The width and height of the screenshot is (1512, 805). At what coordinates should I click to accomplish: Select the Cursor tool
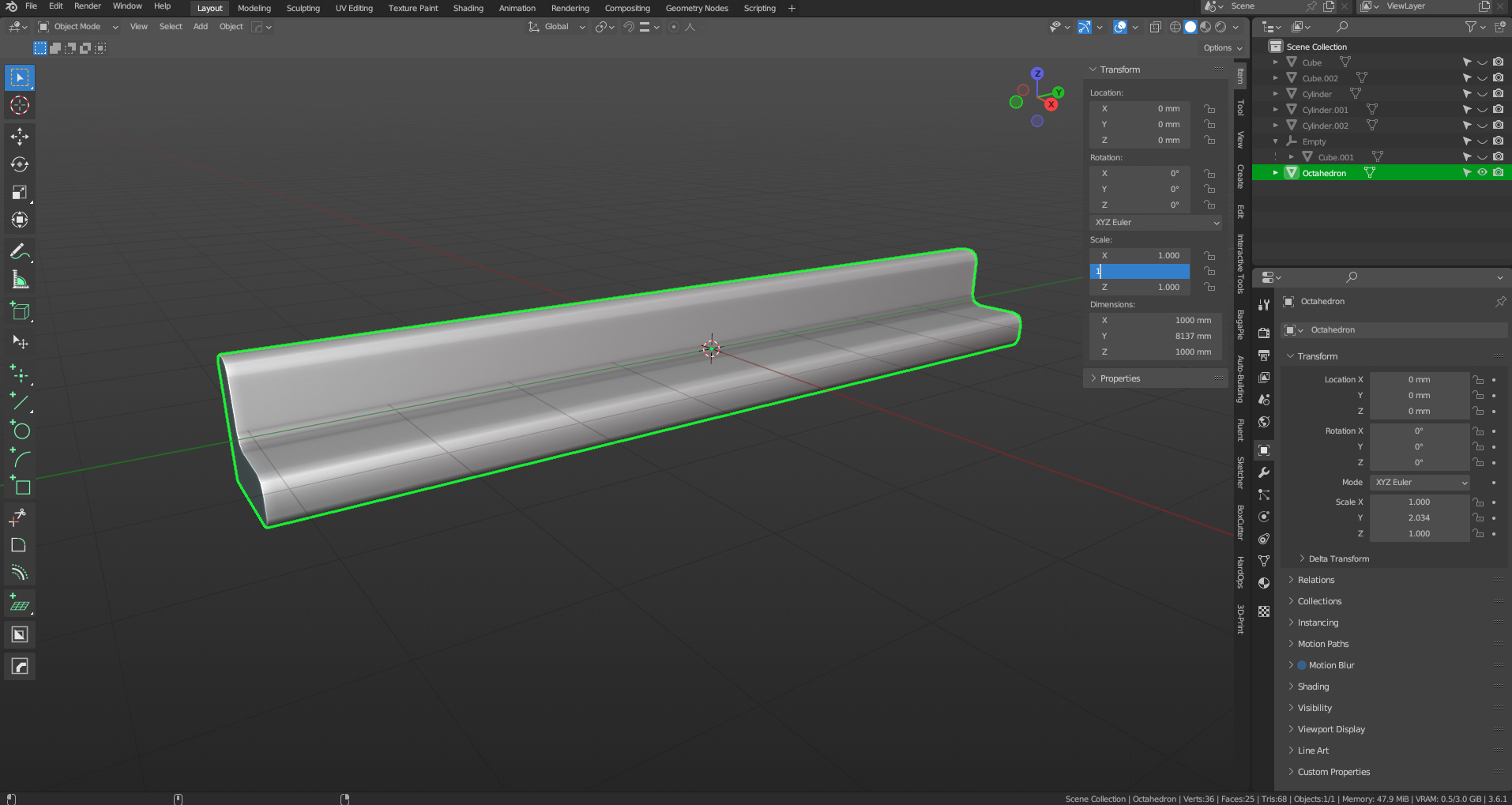[20, 105]
